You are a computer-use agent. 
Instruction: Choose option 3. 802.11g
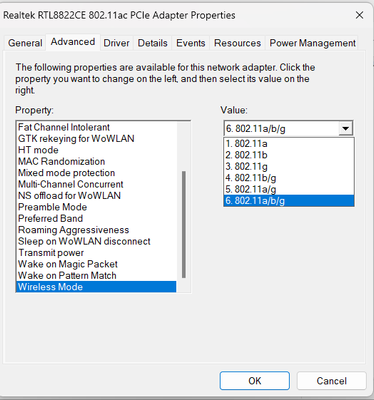pos(289,166)
